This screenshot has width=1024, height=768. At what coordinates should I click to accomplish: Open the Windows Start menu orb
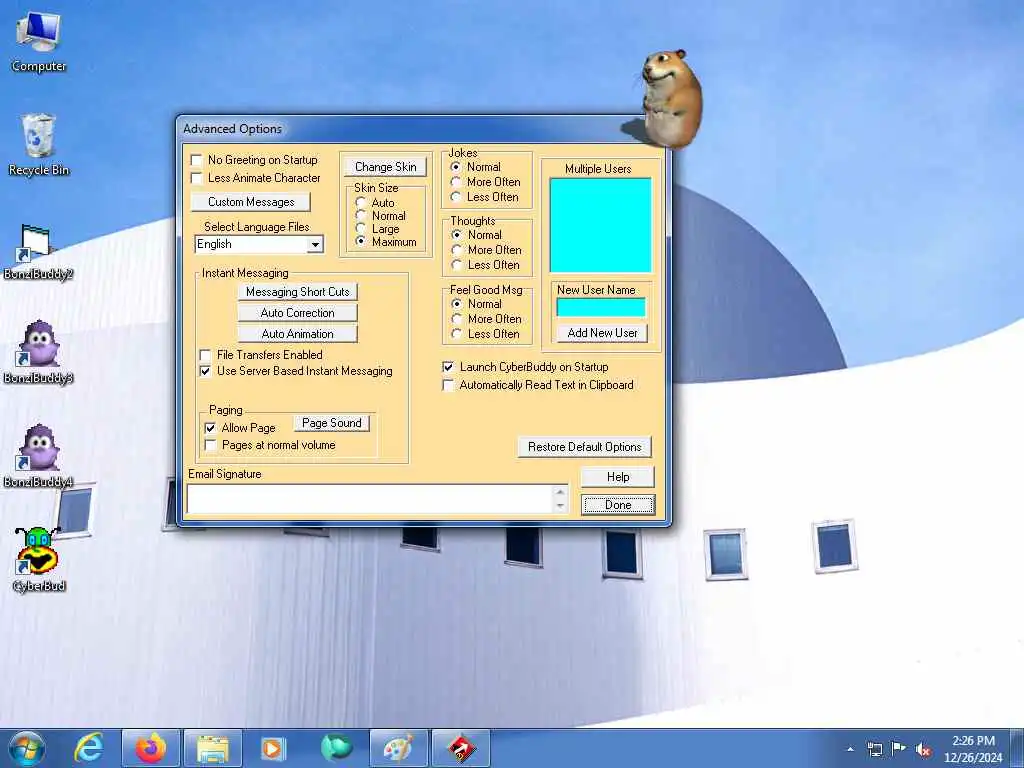coord(27,748)
